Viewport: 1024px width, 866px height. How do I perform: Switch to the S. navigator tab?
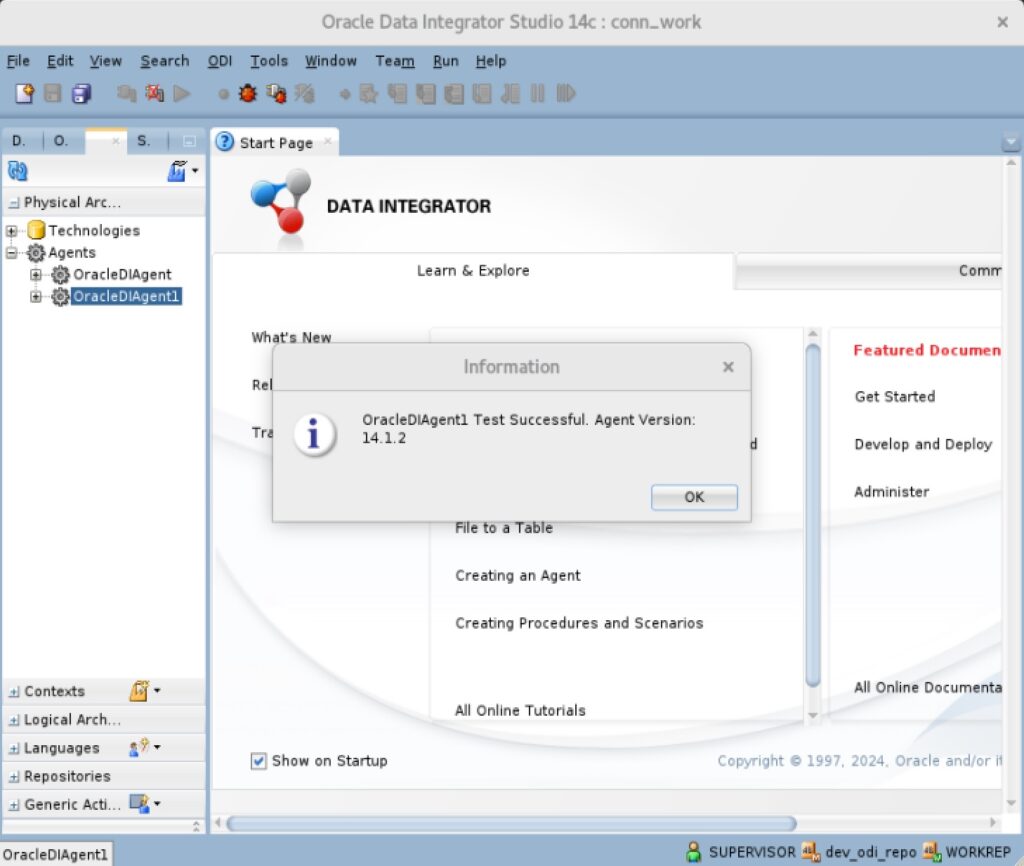coord(144,140)
